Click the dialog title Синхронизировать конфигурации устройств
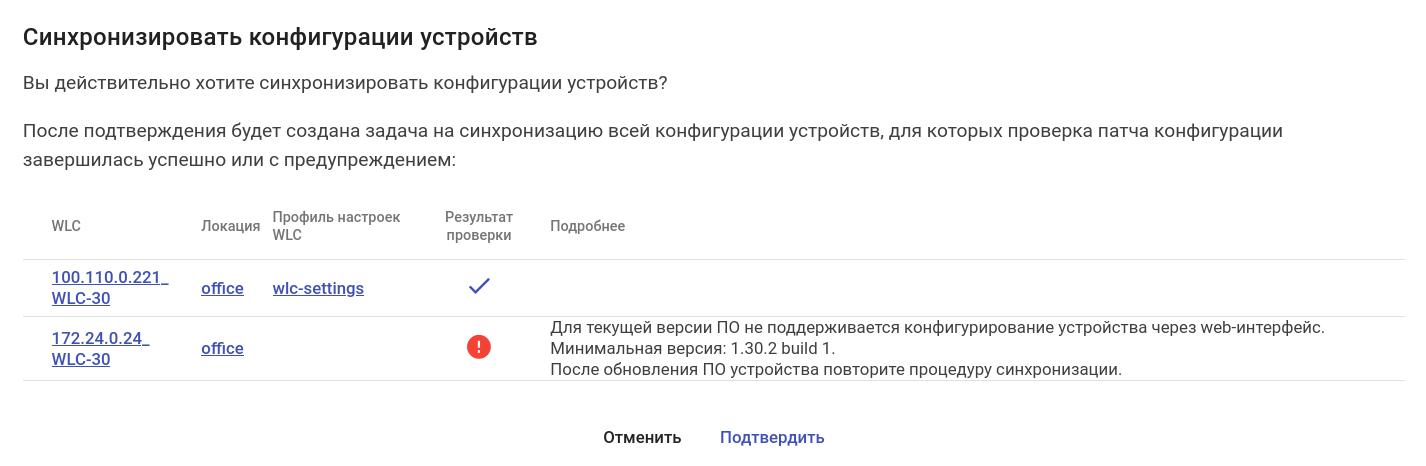Viewport: 1426px width, 466px height. [280, 38]
